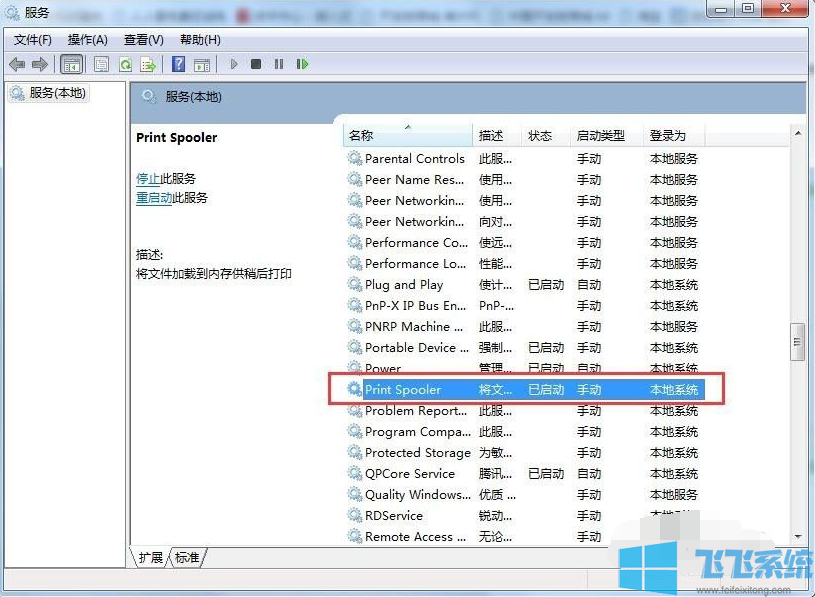Open the 查看(V) menu
The width and height of the screenshot is (815, 597).
pos(142,40)
